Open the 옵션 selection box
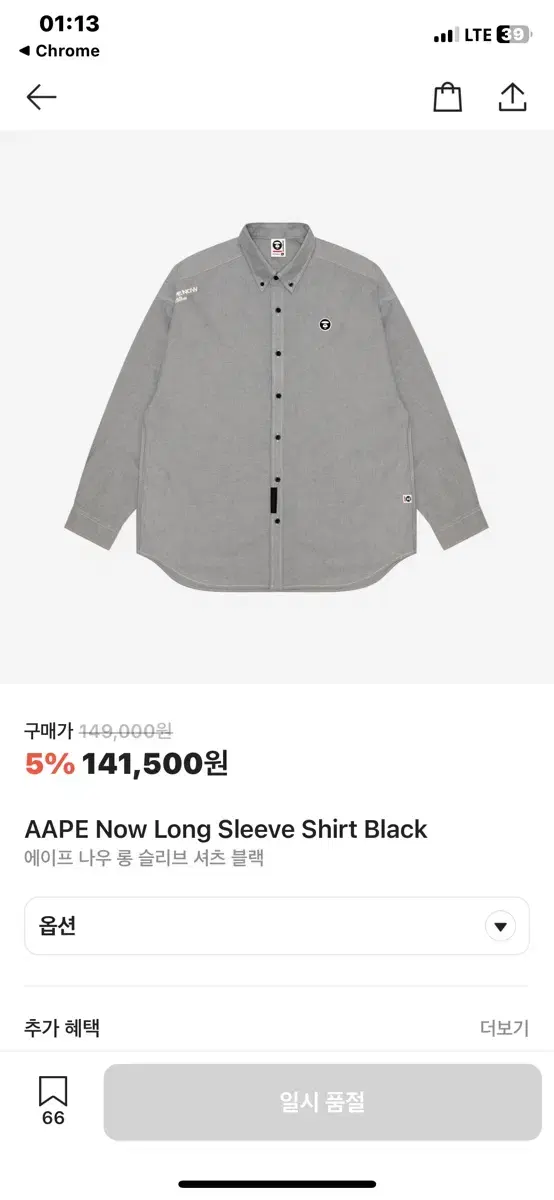 click(277, 926)
